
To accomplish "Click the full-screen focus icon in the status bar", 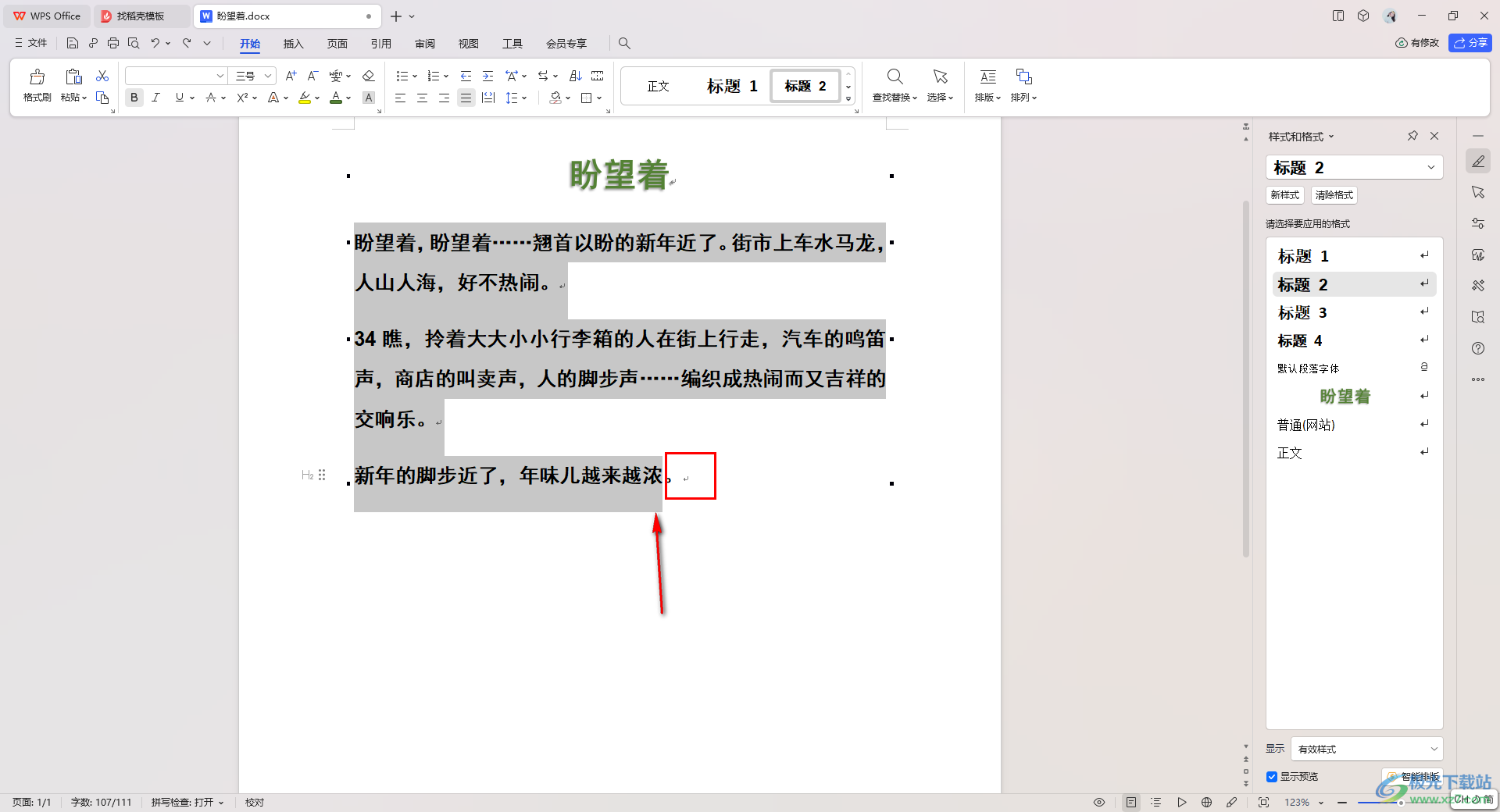I will [x=1263, y=802].
